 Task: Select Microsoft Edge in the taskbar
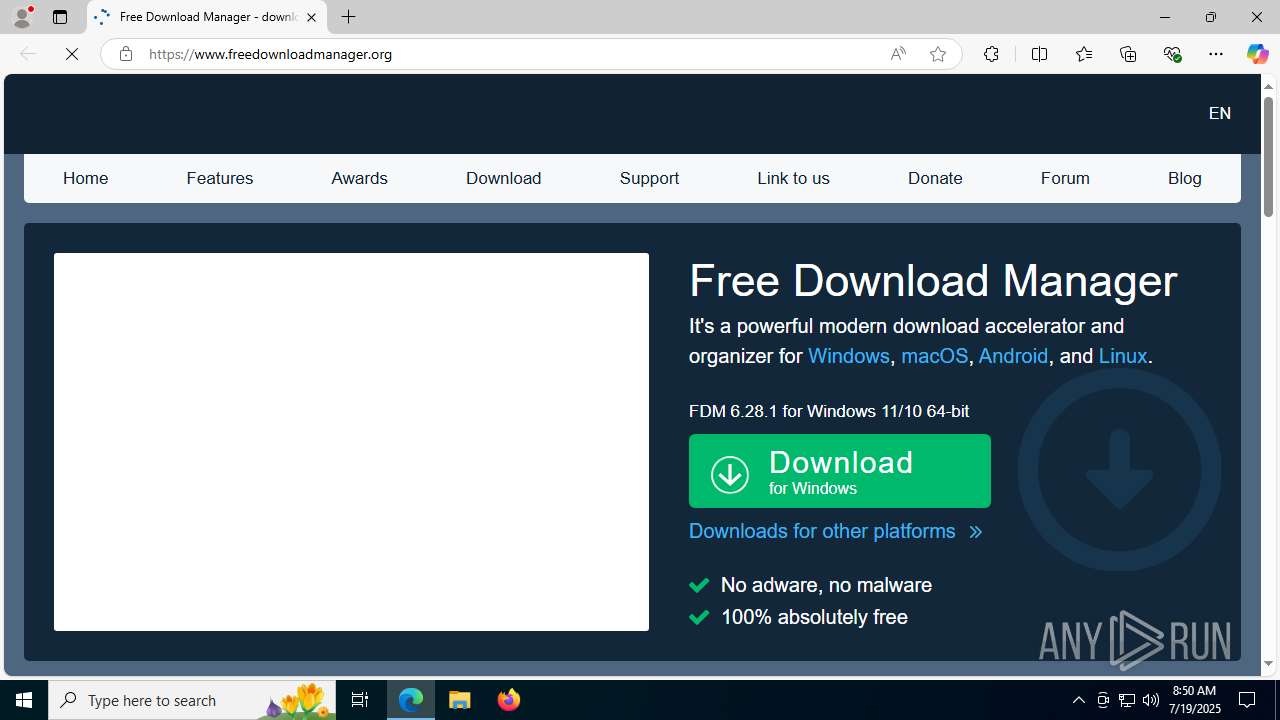(411, 700)
